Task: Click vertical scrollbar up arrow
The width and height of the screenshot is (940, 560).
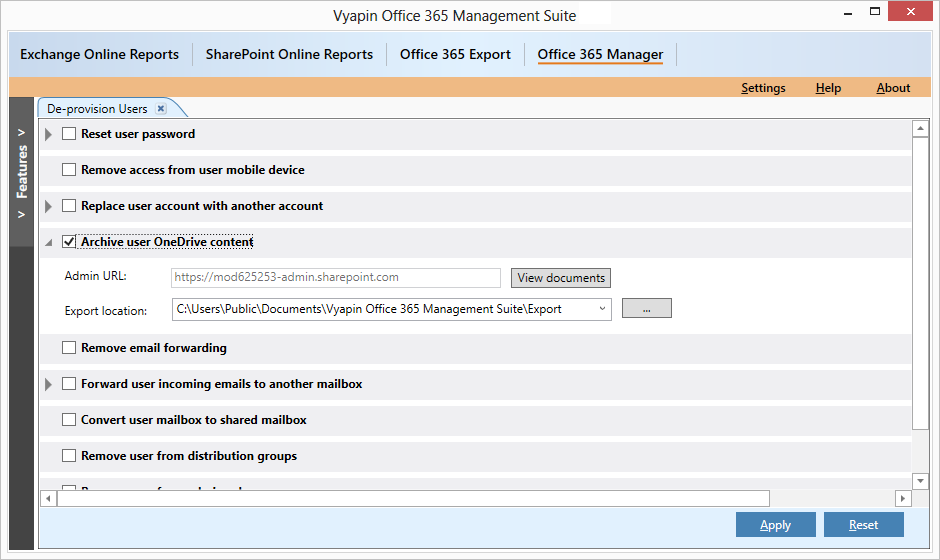Action: (920, 128)
